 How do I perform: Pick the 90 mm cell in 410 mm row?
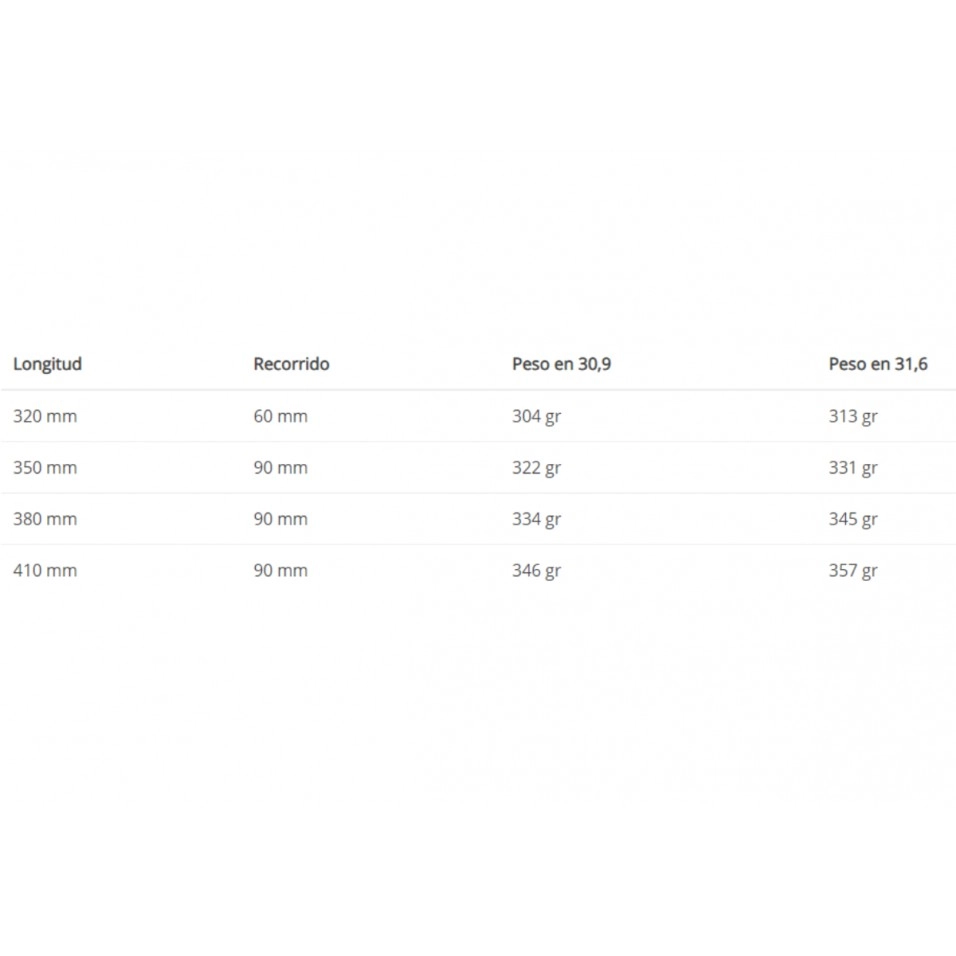click(280, 571)
